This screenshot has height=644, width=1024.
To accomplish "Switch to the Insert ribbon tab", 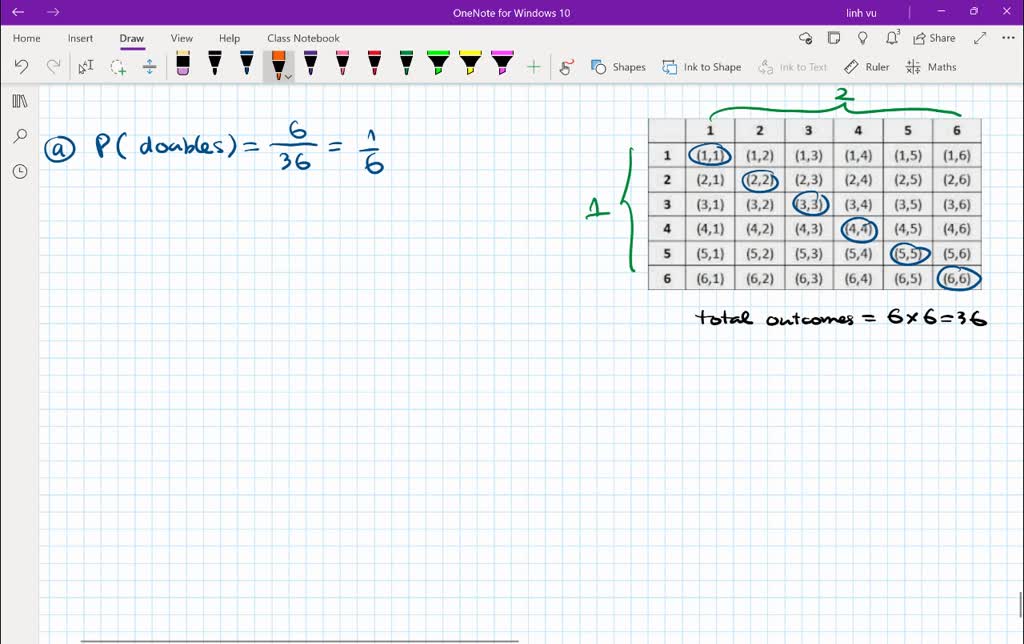I will point(80,38).
